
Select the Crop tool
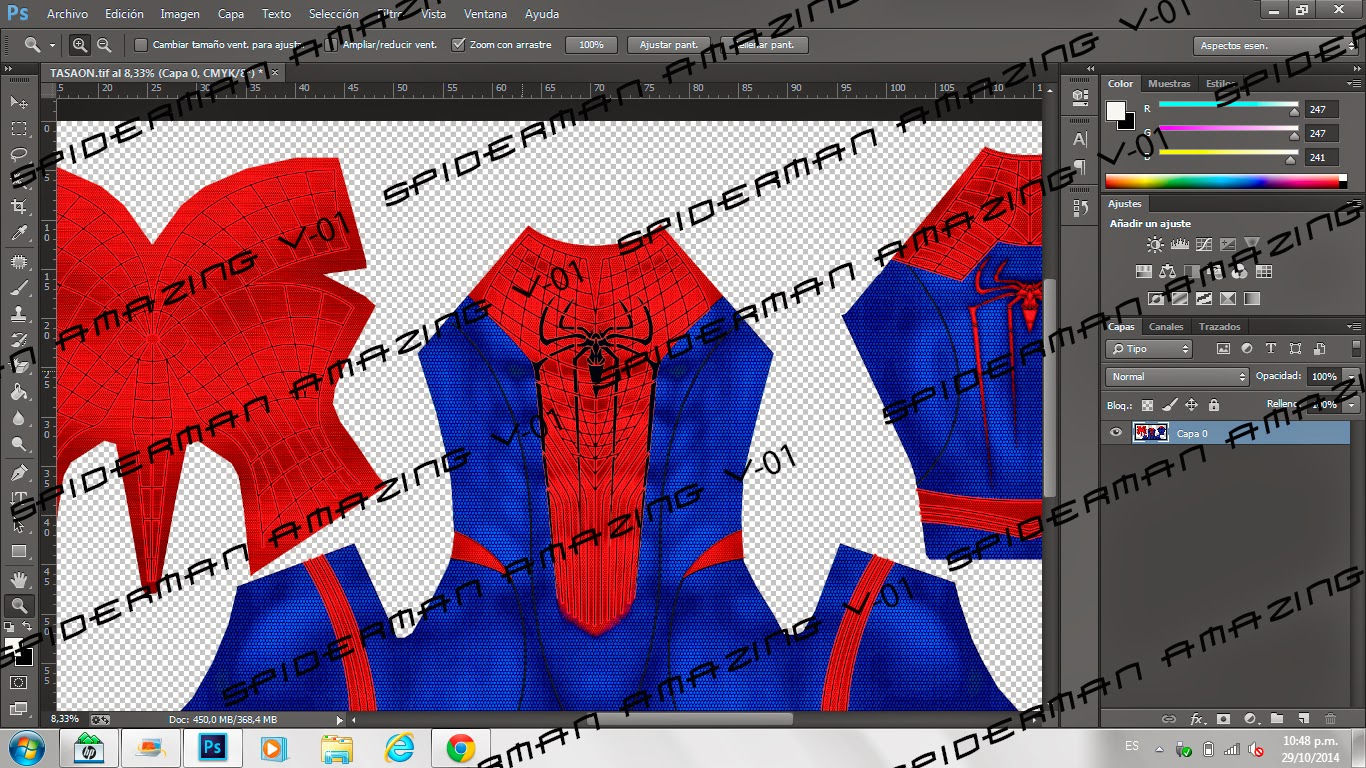click(19, 207)
